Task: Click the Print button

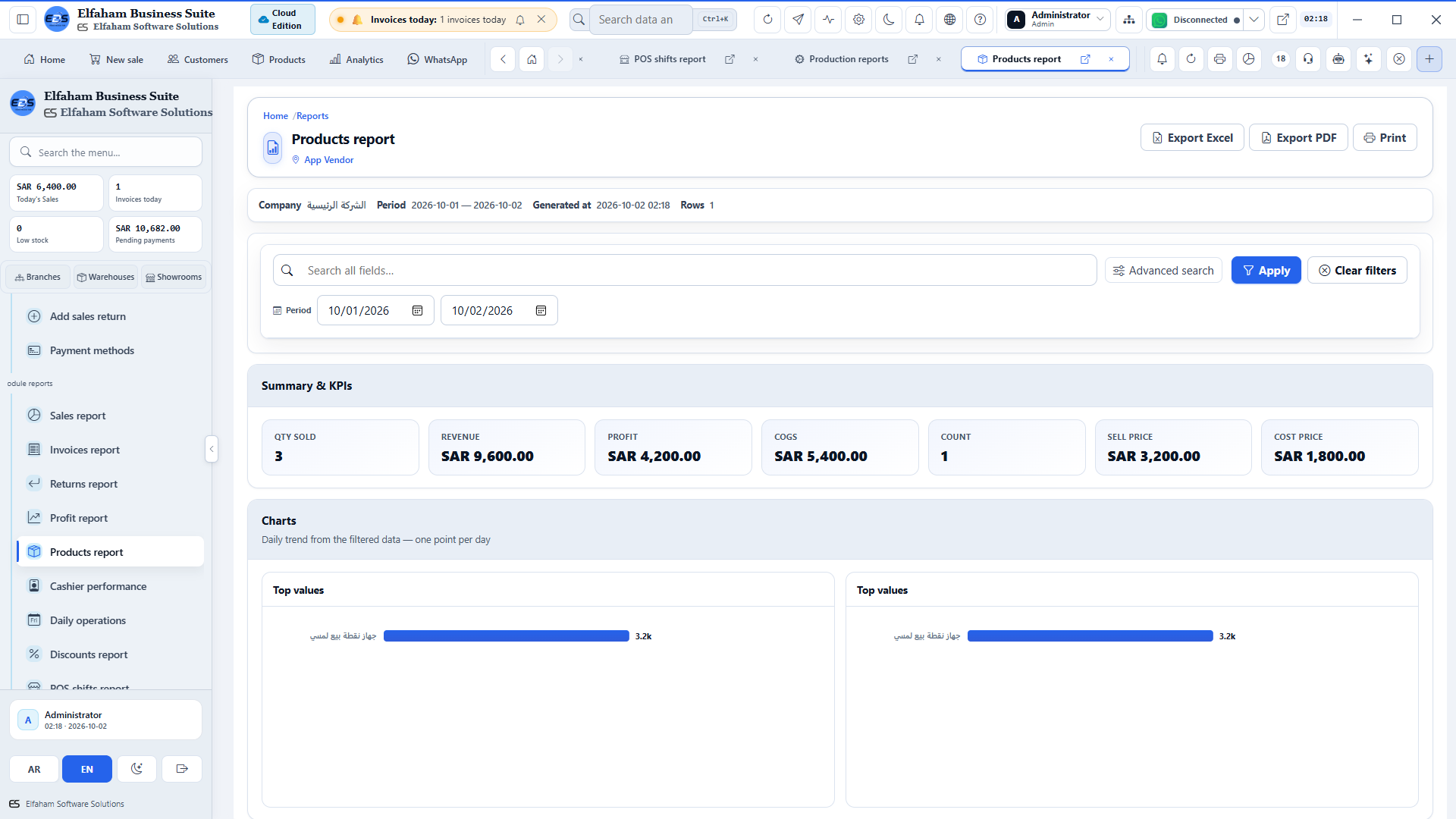Action: [1385, 138]
